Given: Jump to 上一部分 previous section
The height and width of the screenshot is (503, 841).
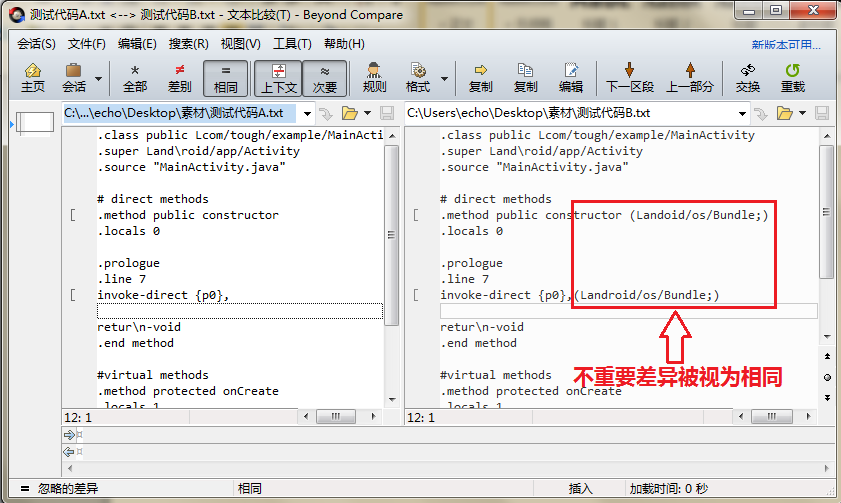Looking at the screenshot, I should click(x=690, y=78).
